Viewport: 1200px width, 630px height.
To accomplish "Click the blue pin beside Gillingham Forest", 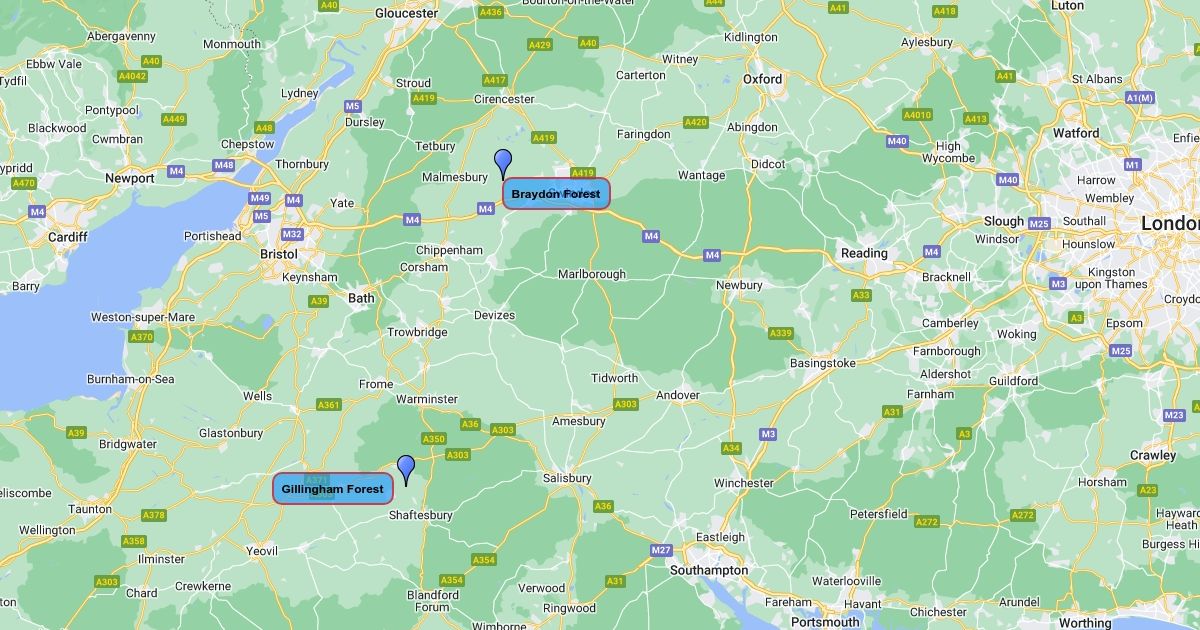I will [406, 470].
